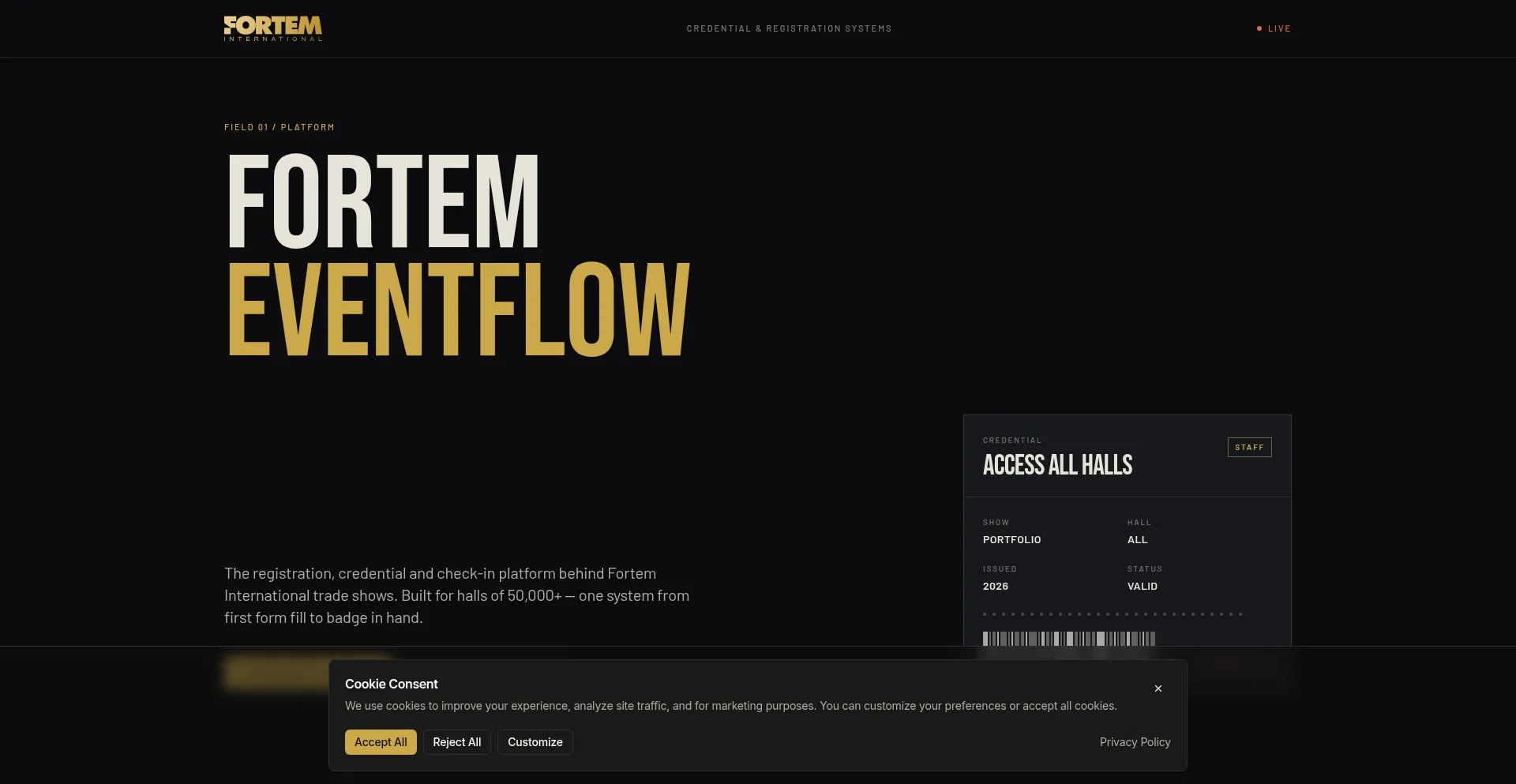
Task: Click the 'Cookie Consent' heading
Action: [x=391, y=684]
